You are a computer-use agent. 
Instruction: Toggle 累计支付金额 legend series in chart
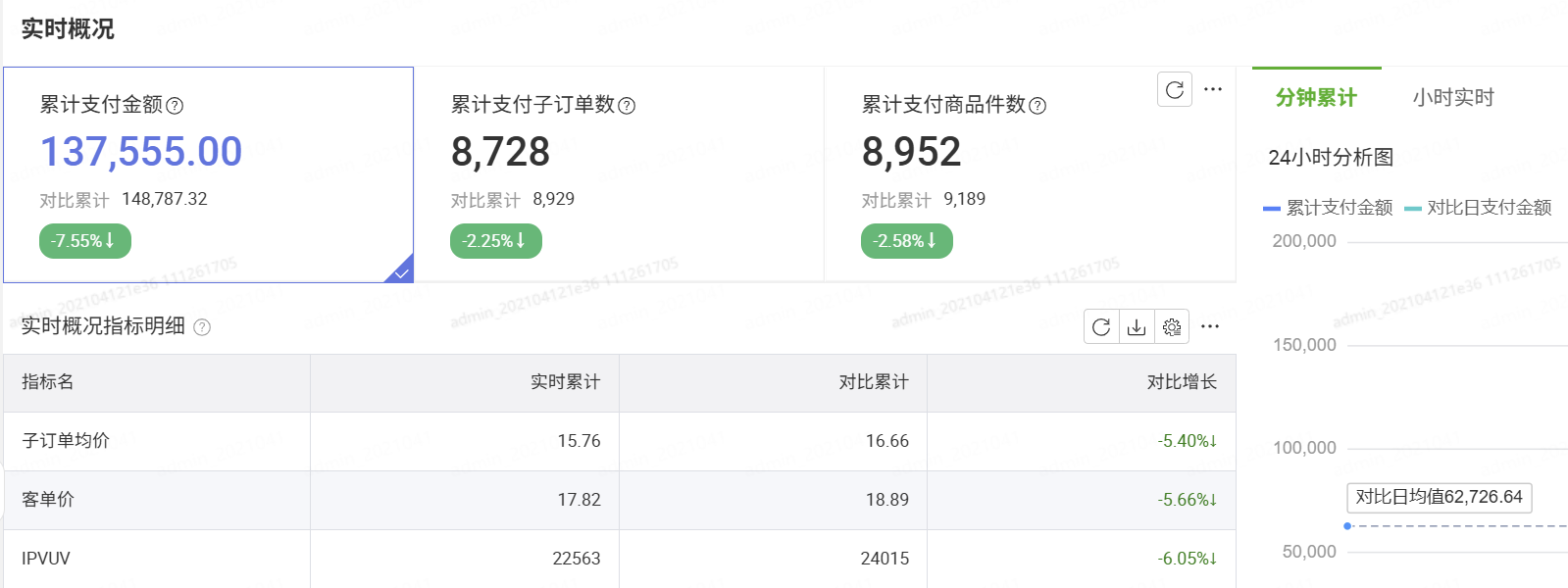point(1328,208)
